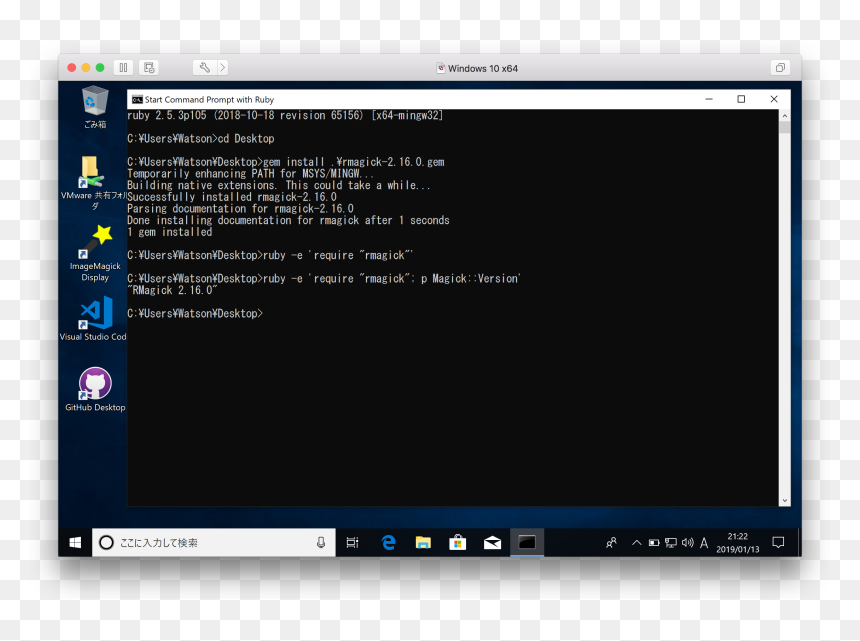Click the macOS red close button
Screen dimensions: 860x641
[x=71, y=67]
